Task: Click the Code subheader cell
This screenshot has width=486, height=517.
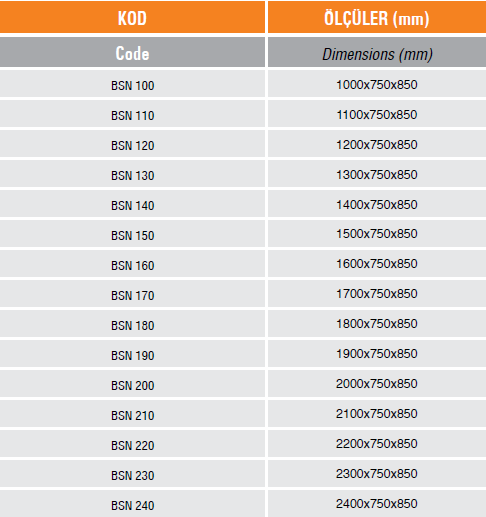Action: pyautogui.click(x=132, y=52)
